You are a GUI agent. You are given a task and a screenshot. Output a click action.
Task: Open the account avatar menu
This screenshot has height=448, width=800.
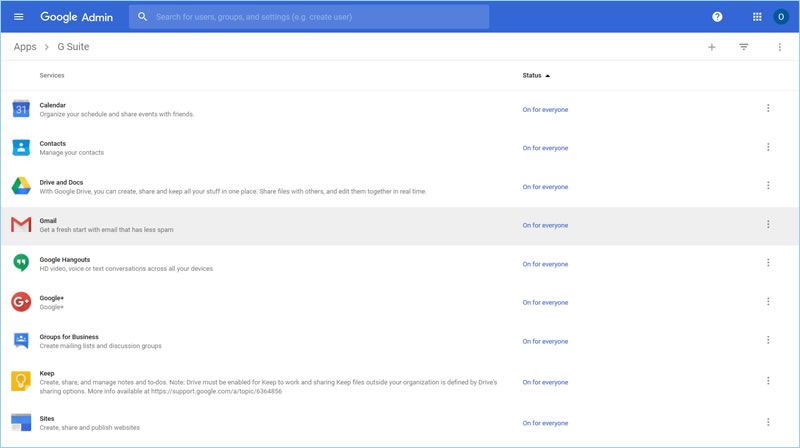pyautogui.click(x=780, y=17)
